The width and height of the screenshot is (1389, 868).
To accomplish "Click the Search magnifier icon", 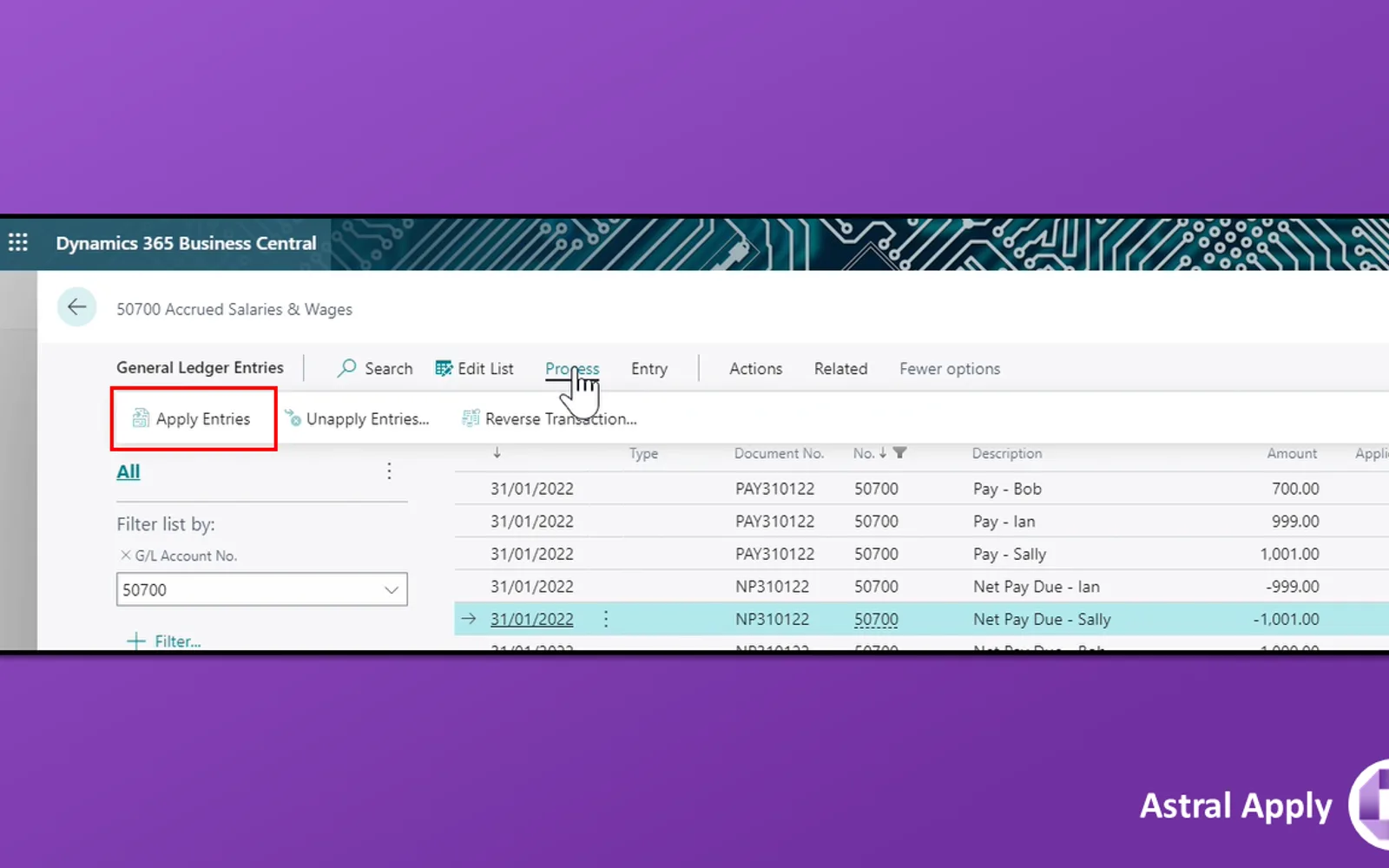I will point(347,368).
